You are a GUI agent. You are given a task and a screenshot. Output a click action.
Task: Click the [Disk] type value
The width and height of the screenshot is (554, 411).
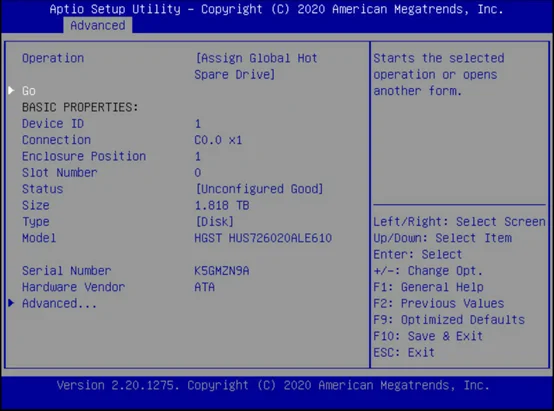215,222
